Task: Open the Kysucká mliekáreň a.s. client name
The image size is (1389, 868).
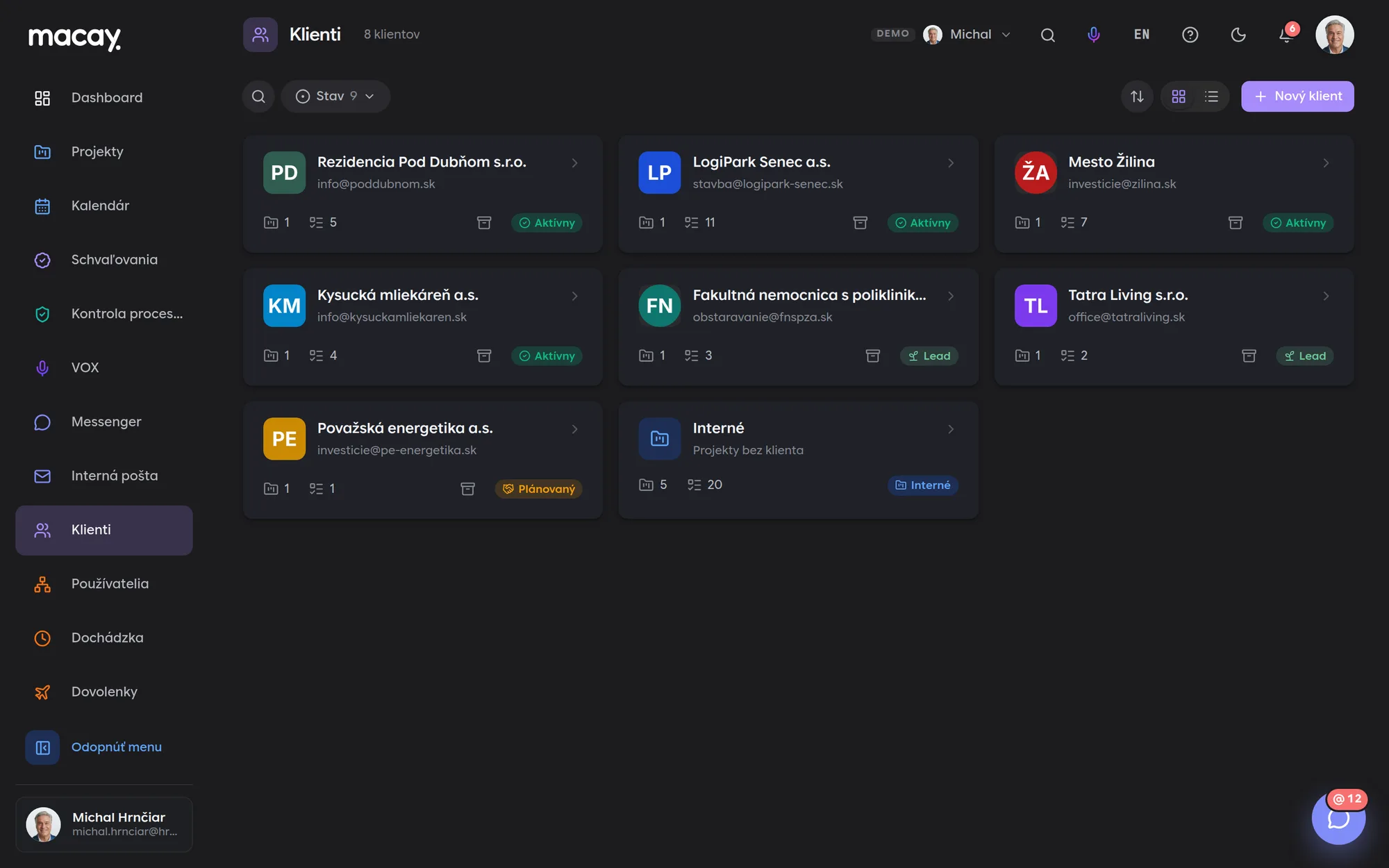Action: coord(398,295)
